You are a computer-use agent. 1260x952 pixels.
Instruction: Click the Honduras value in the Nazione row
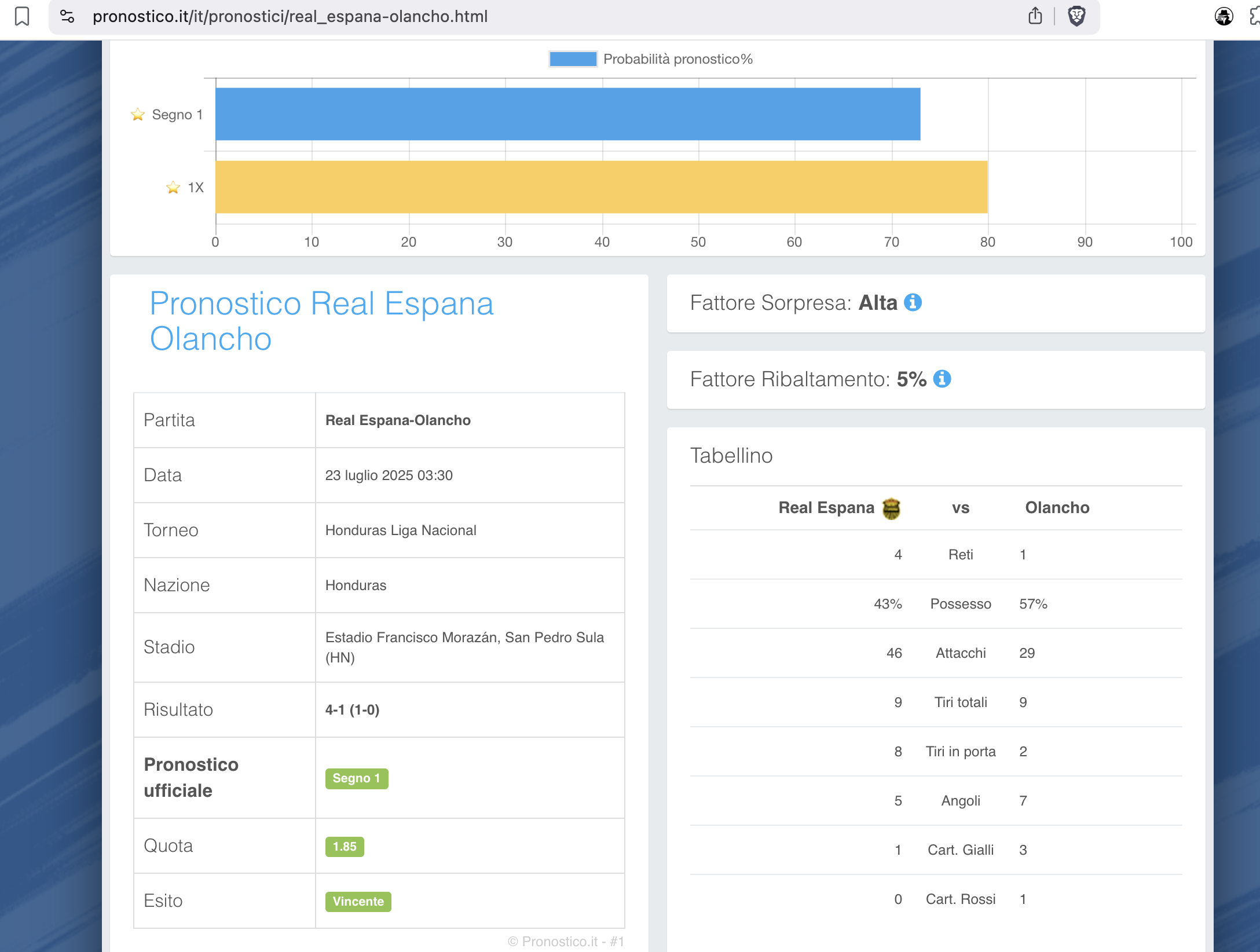pyautogui.click(x=356, y=585)
